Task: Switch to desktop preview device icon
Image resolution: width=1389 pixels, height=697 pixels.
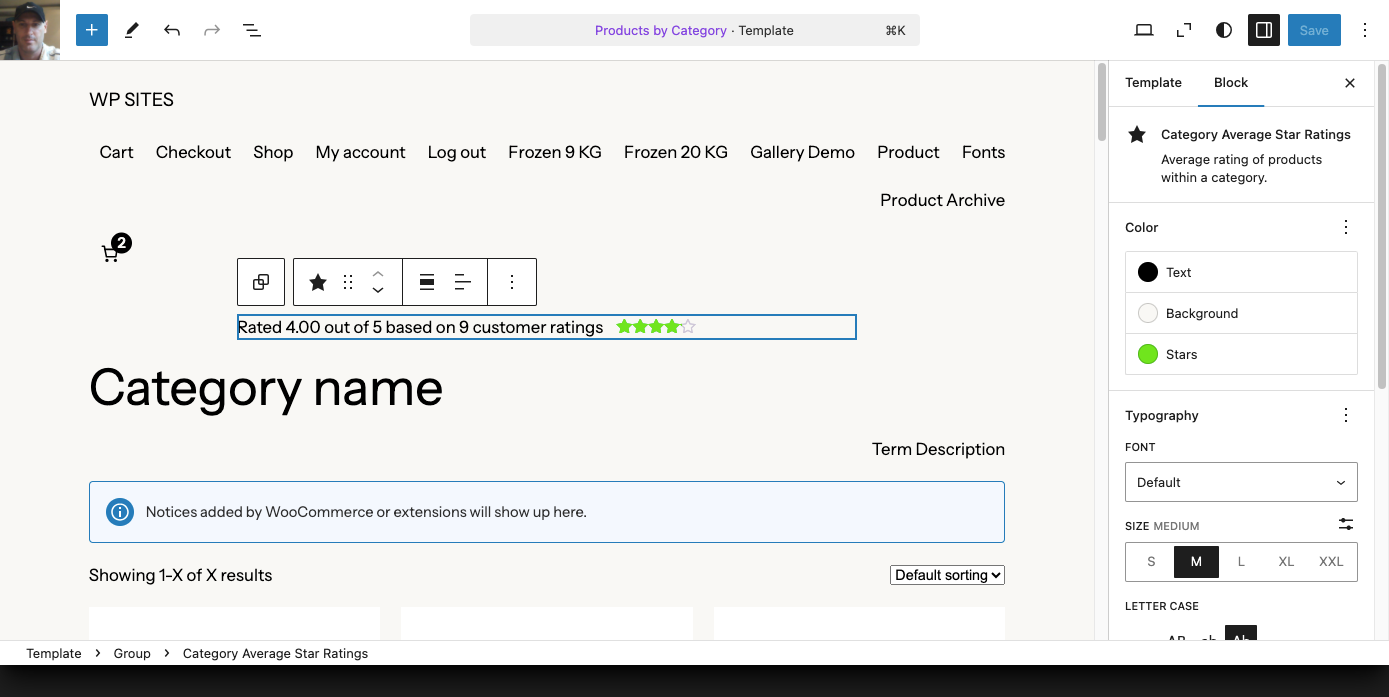Action: [x=1144, y=30]
